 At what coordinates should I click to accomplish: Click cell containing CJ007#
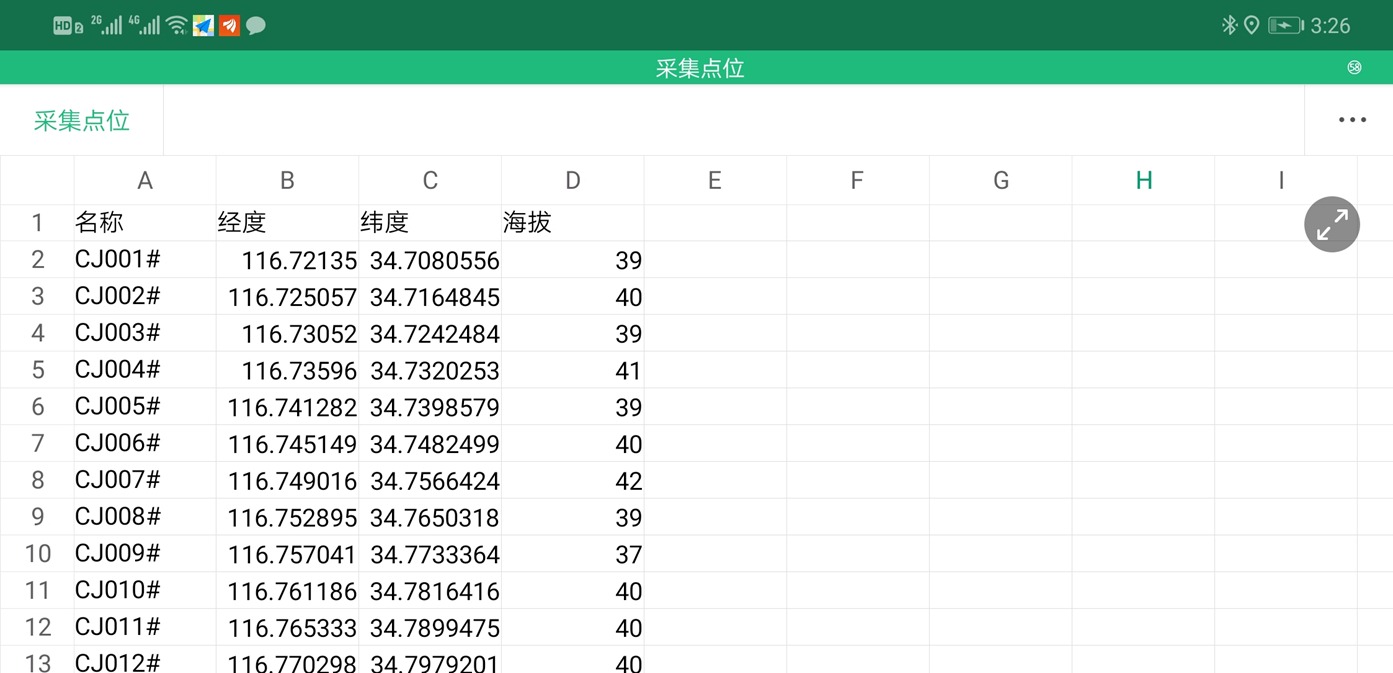145,480
